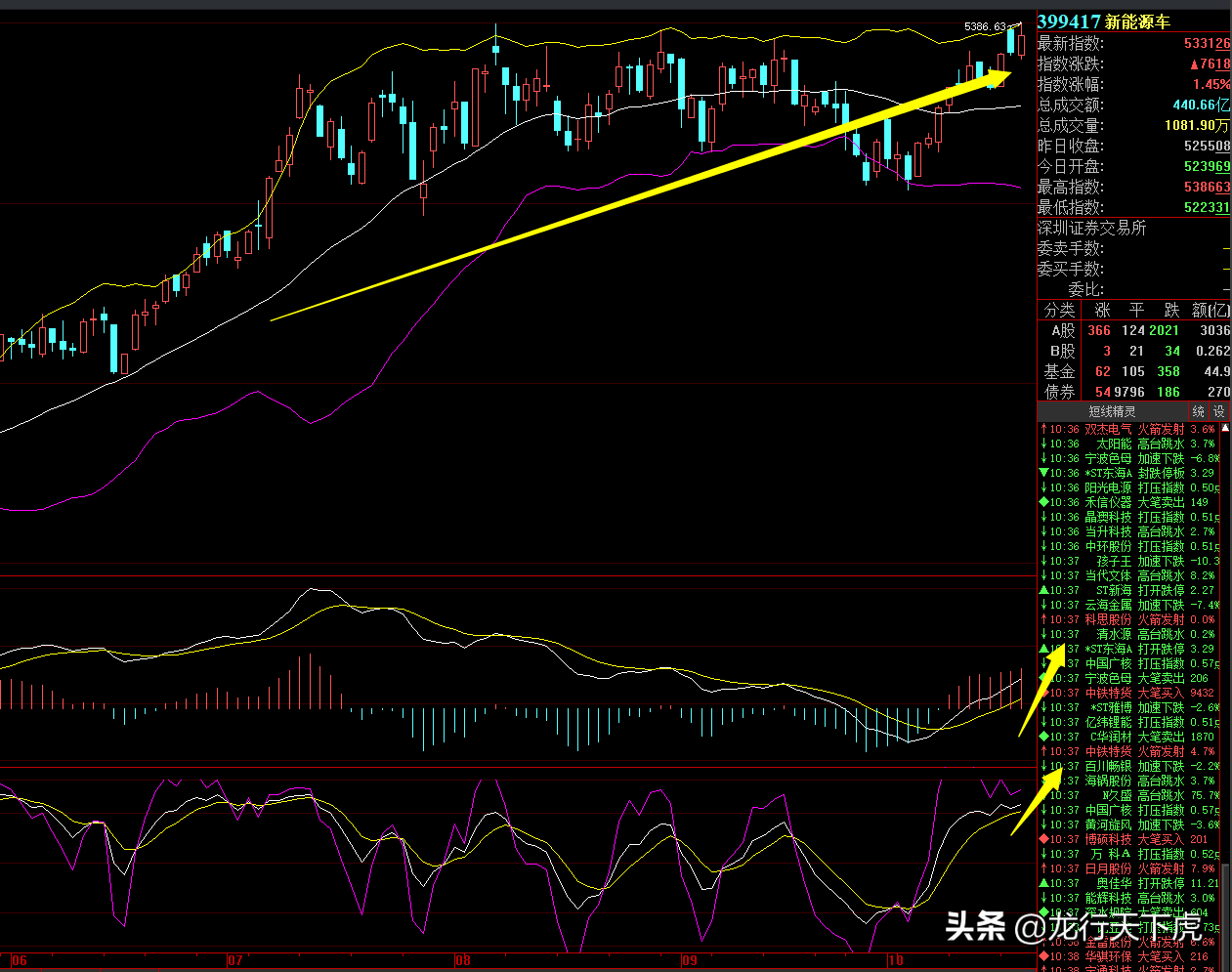Screen dimensions: 1232x972
Task: Click the 08 month marker on time axis
Action: click(x=462, y=960)
